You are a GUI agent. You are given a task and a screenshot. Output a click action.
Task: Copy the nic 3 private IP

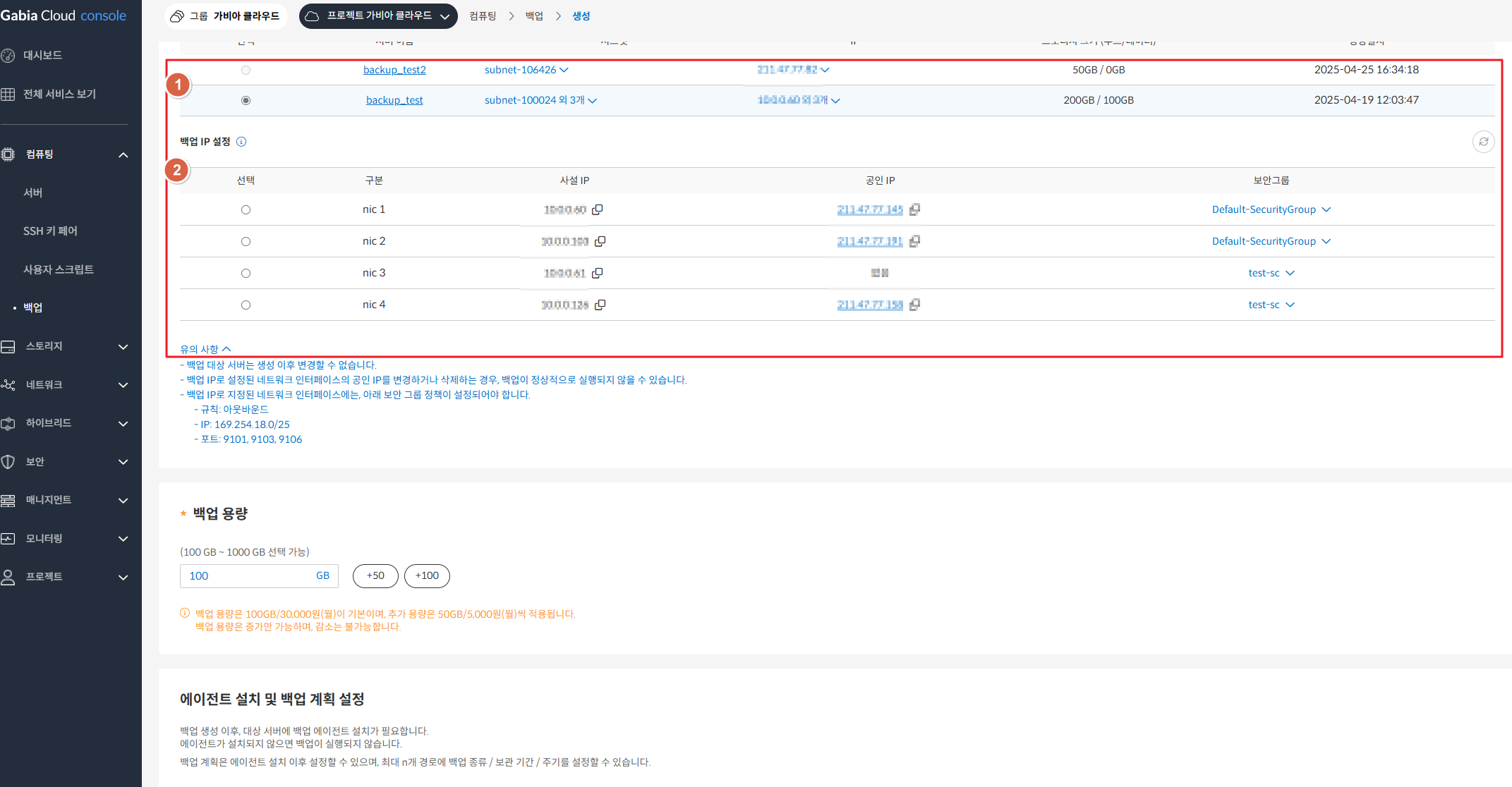[597, 273]
